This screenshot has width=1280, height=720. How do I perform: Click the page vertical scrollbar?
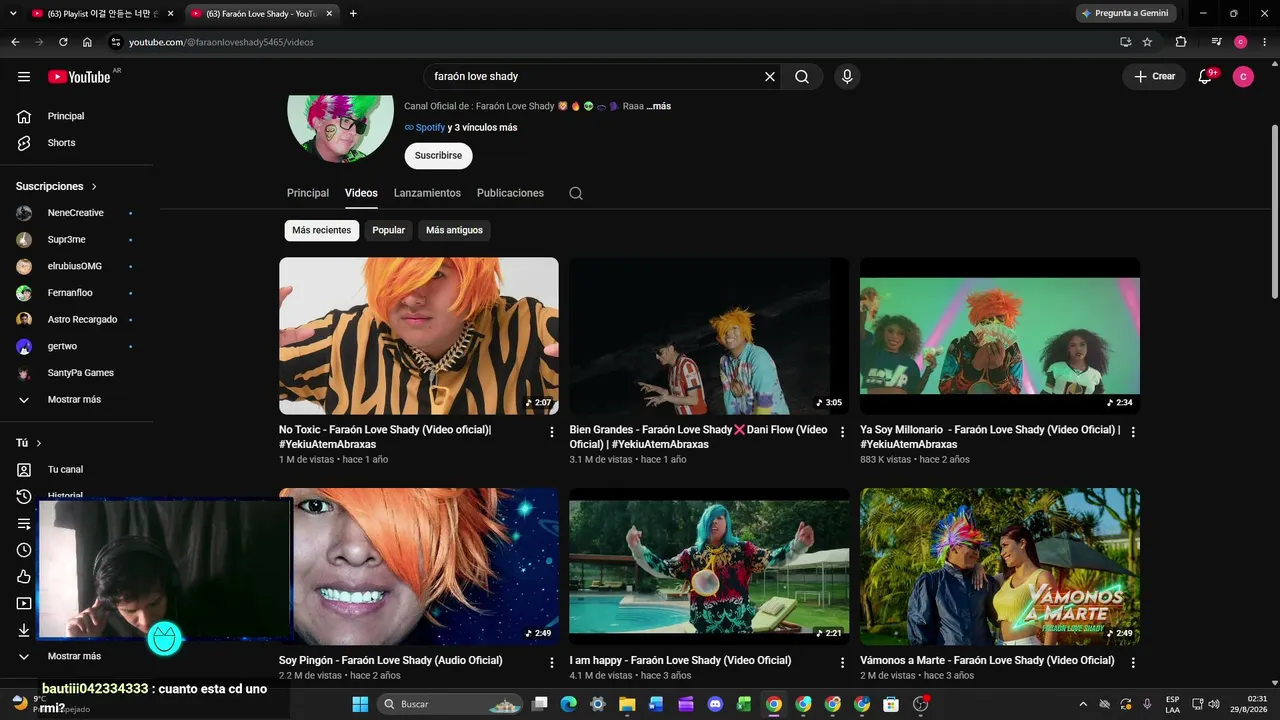[1274, 210]
